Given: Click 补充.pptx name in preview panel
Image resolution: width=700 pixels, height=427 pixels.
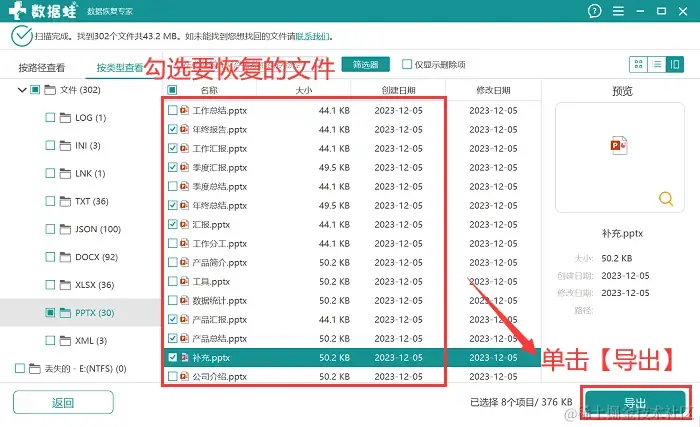Looking at the screenshot, I should [x=622, y=233].
